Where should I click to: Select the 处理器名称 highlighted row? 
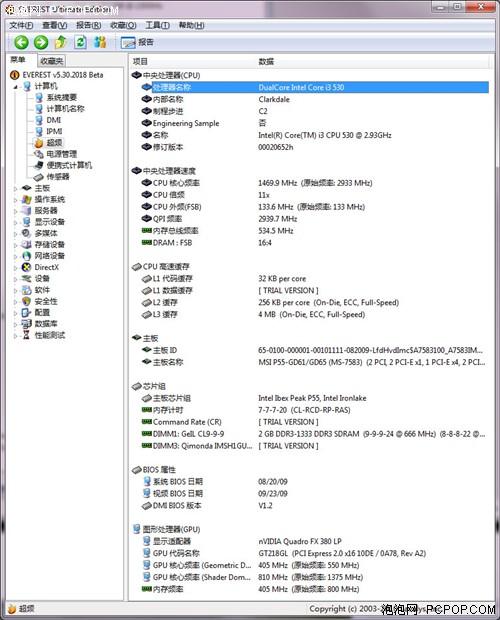click(x=309, y=87)
